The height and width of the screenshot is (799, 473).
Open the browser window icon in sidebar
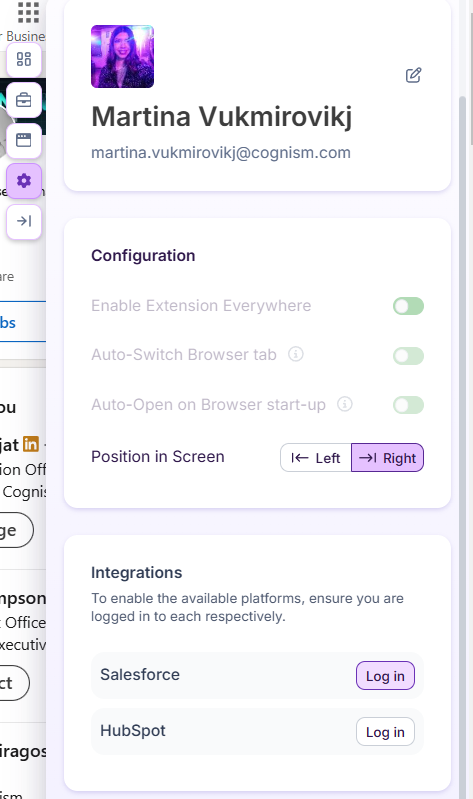point(24,140)
